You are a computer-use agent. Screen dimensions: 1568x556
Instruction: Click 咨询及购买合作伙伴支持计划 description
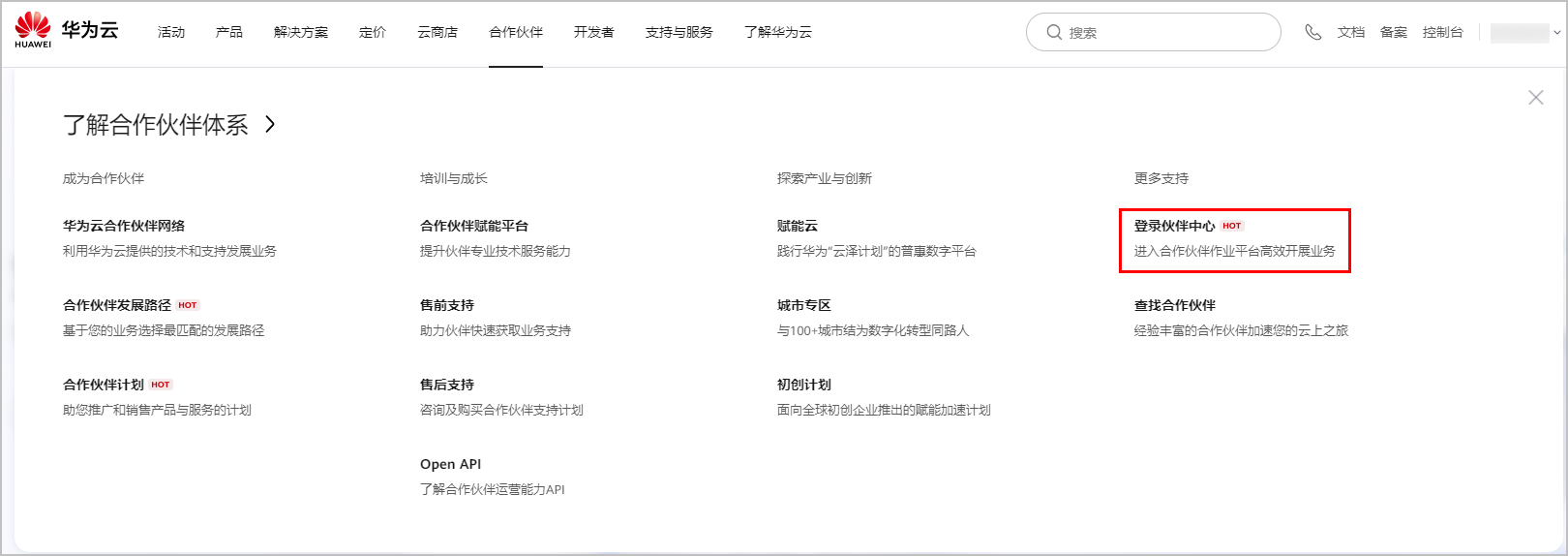[x=501, y=410]
